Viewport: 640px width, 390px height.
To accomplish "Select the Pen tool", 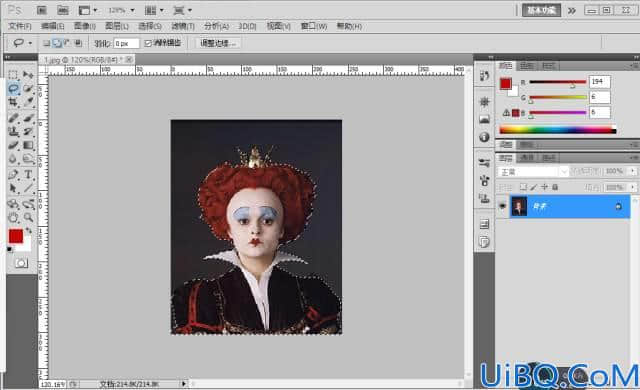I will [x=13, y=175].
